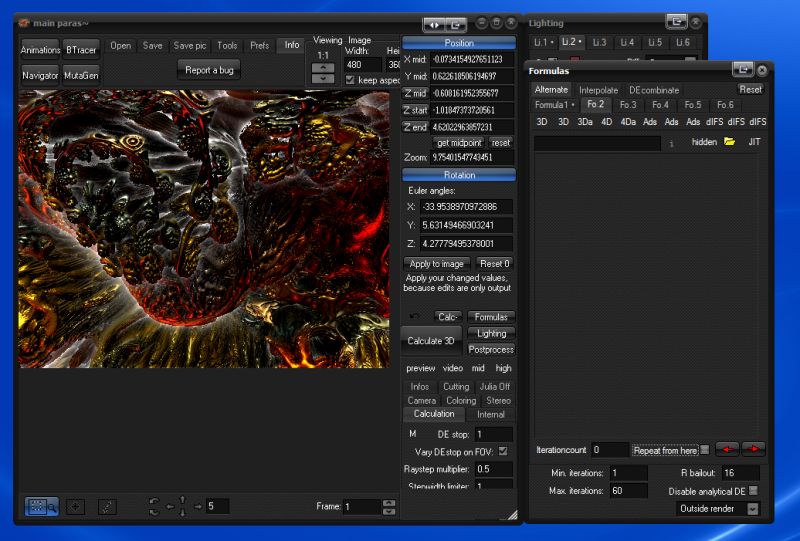Click the info 'i' icon beside formula name
800x541 pixels.
coord(671,144)
